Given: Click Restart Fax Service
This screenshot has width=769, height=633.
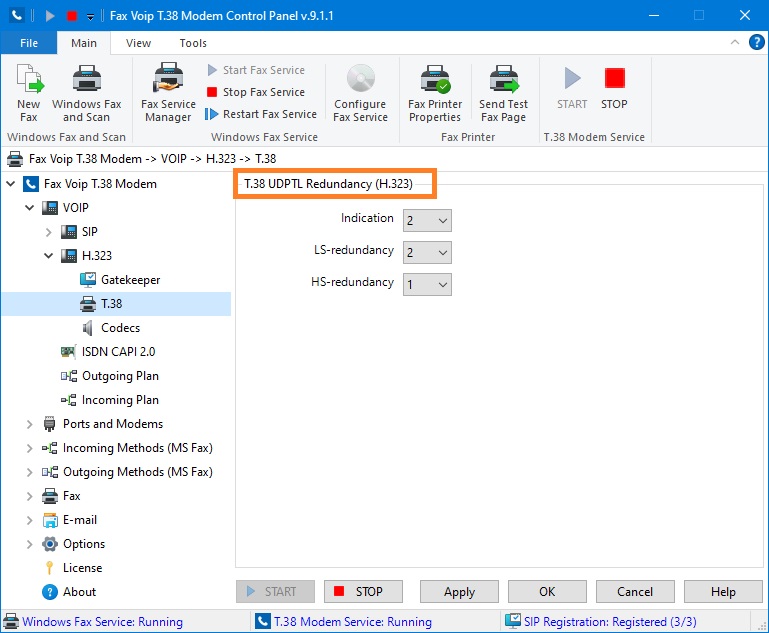Looking at the screenshot, I should click(x=261, y=114).
